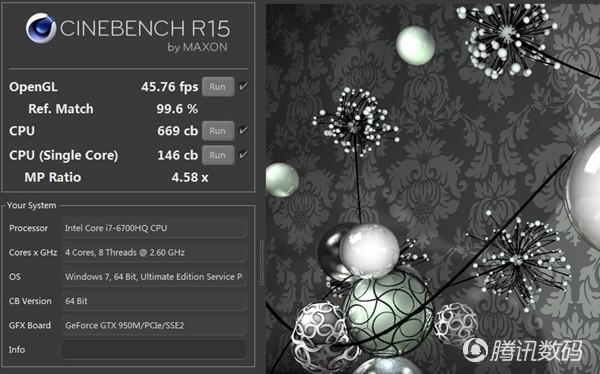Toggle the CPU test checkbox
This screenshot has height=374, width=600.
pyautogui.click(x=243, y=131)
